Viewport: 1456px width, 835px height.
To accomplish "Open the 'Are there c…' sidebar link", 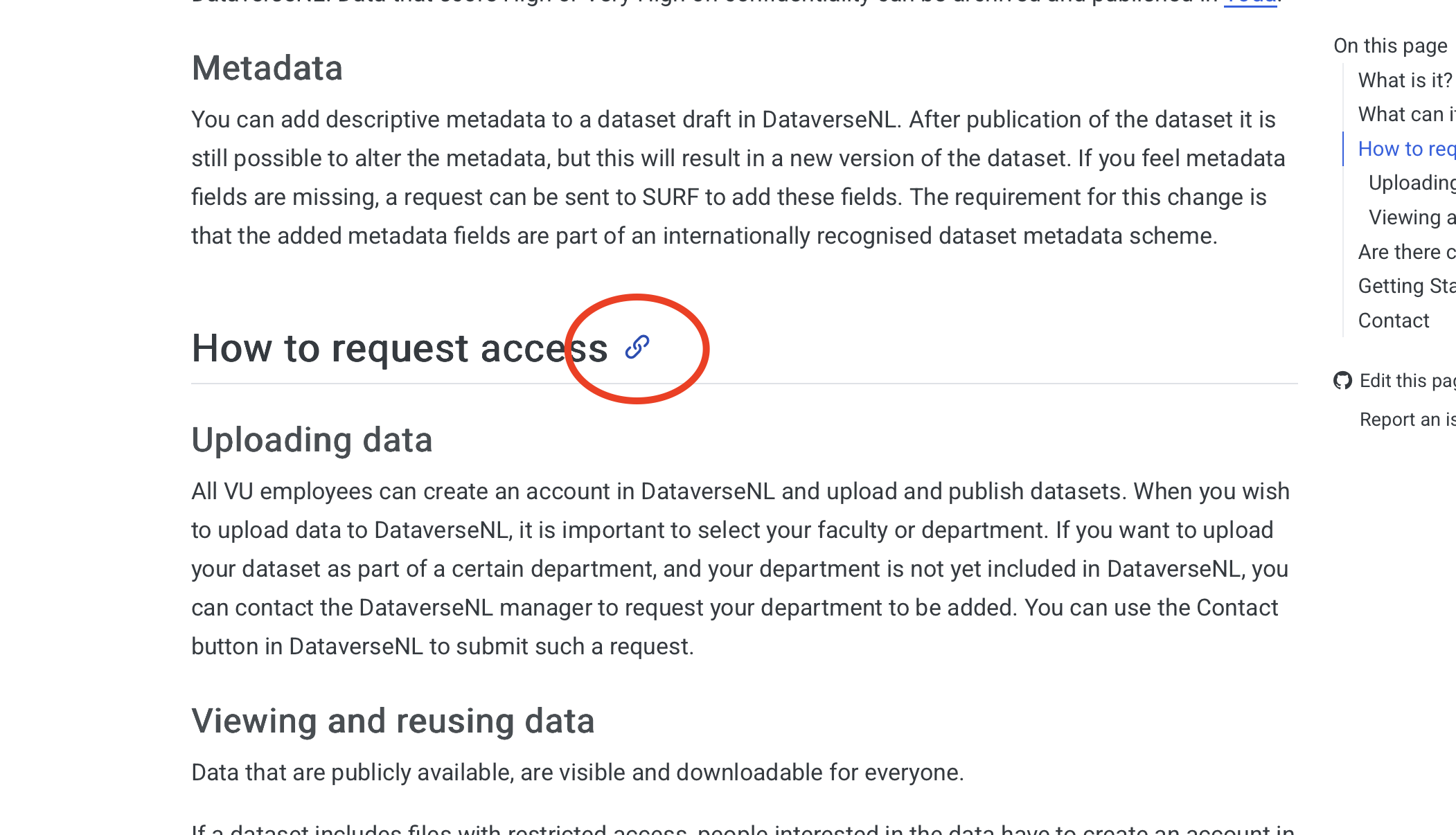I will point(1406,252).
